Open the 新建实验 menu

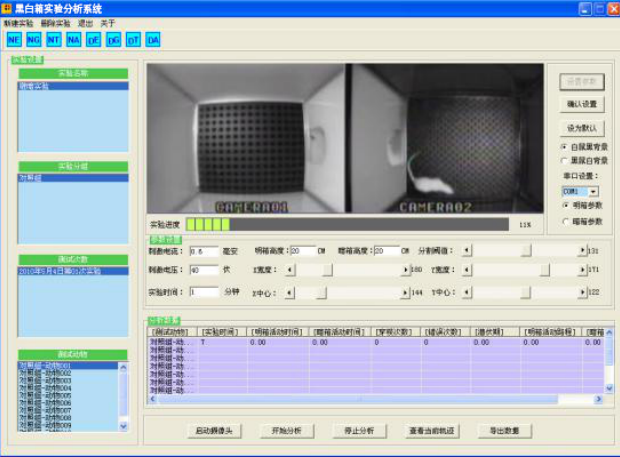coord(18,22)
